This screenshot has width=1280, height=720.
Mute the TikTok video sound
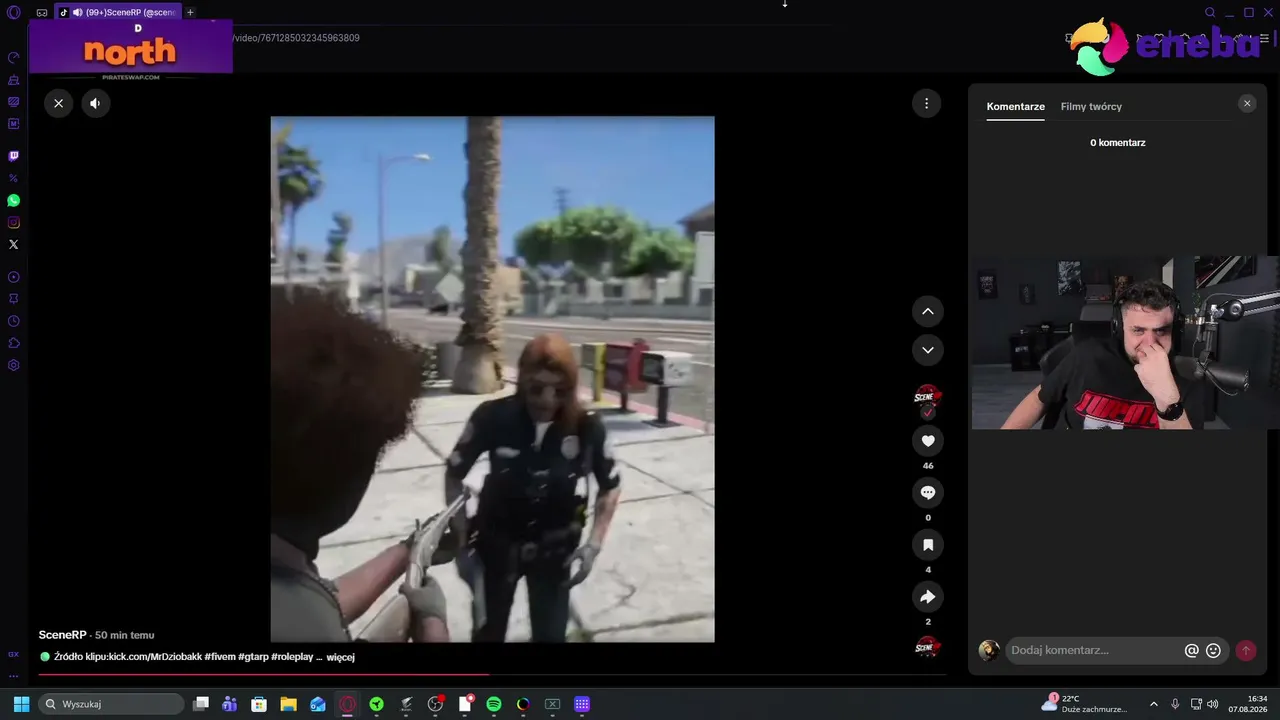coord(95,103)
